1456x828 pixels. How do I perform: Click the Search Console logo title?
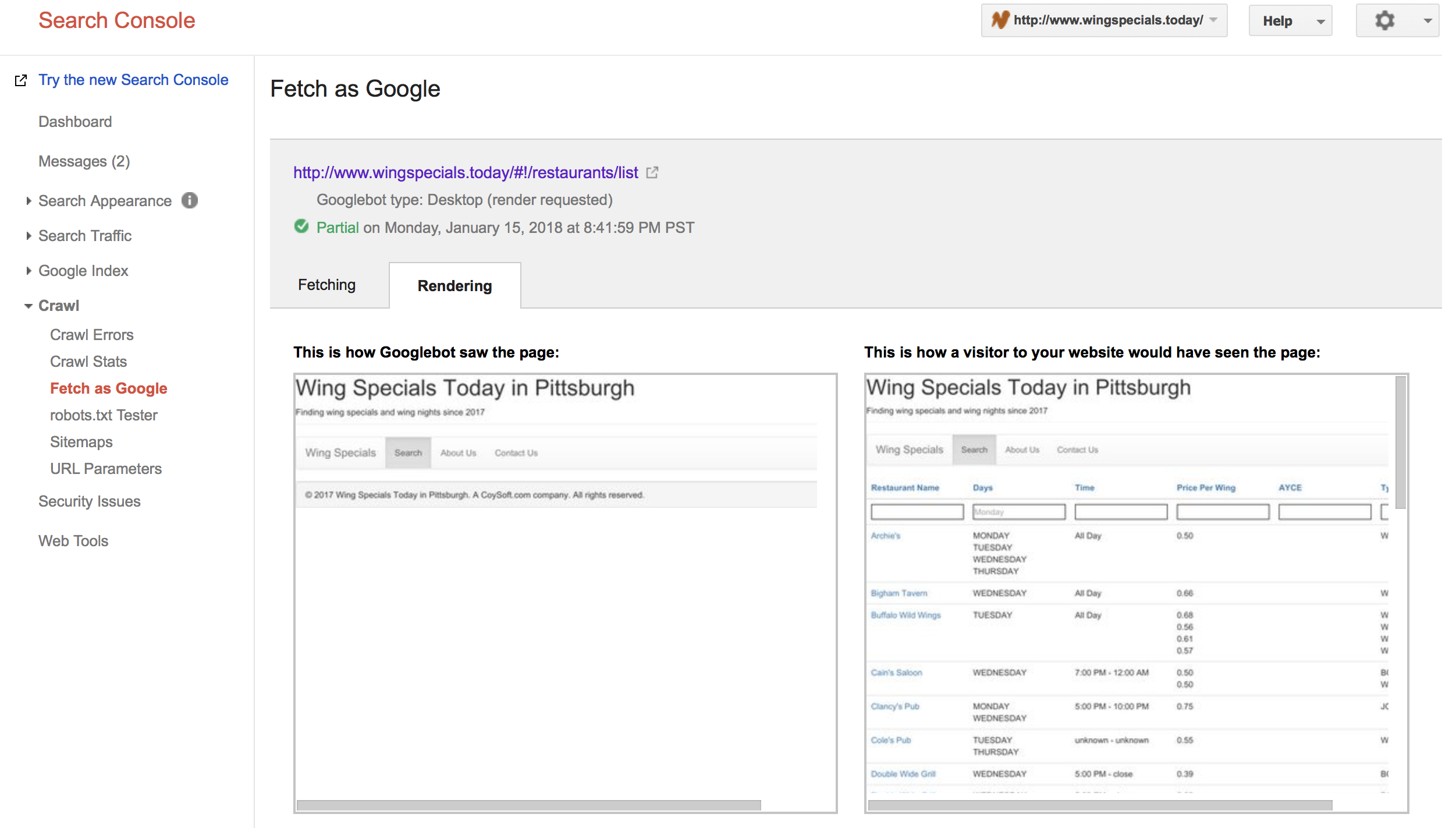pos(116,20)
